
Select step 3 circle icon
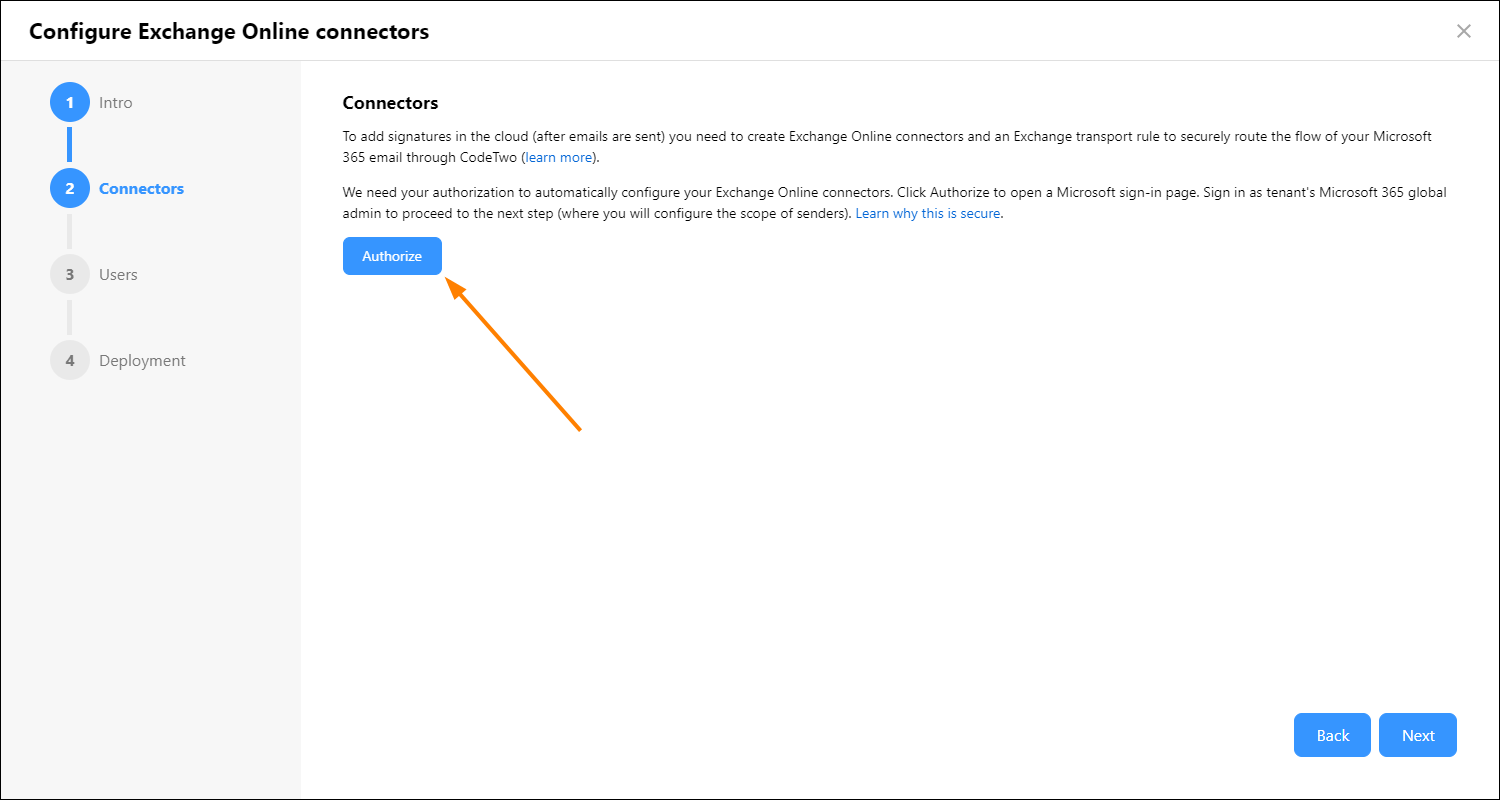(x=70, y=274)
